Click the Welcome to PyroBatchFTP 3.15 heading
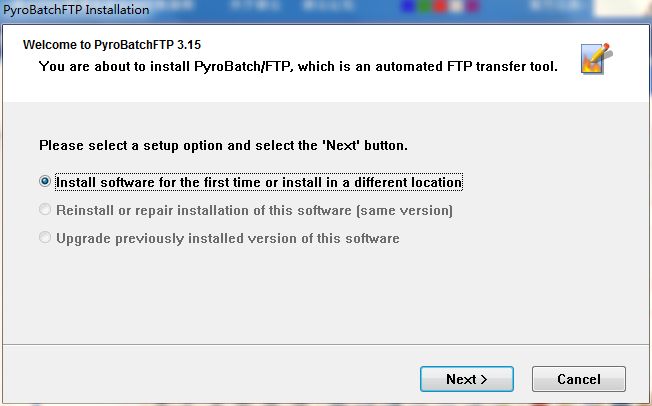Screen dimensions: 652x406 (x=118, y=46)
